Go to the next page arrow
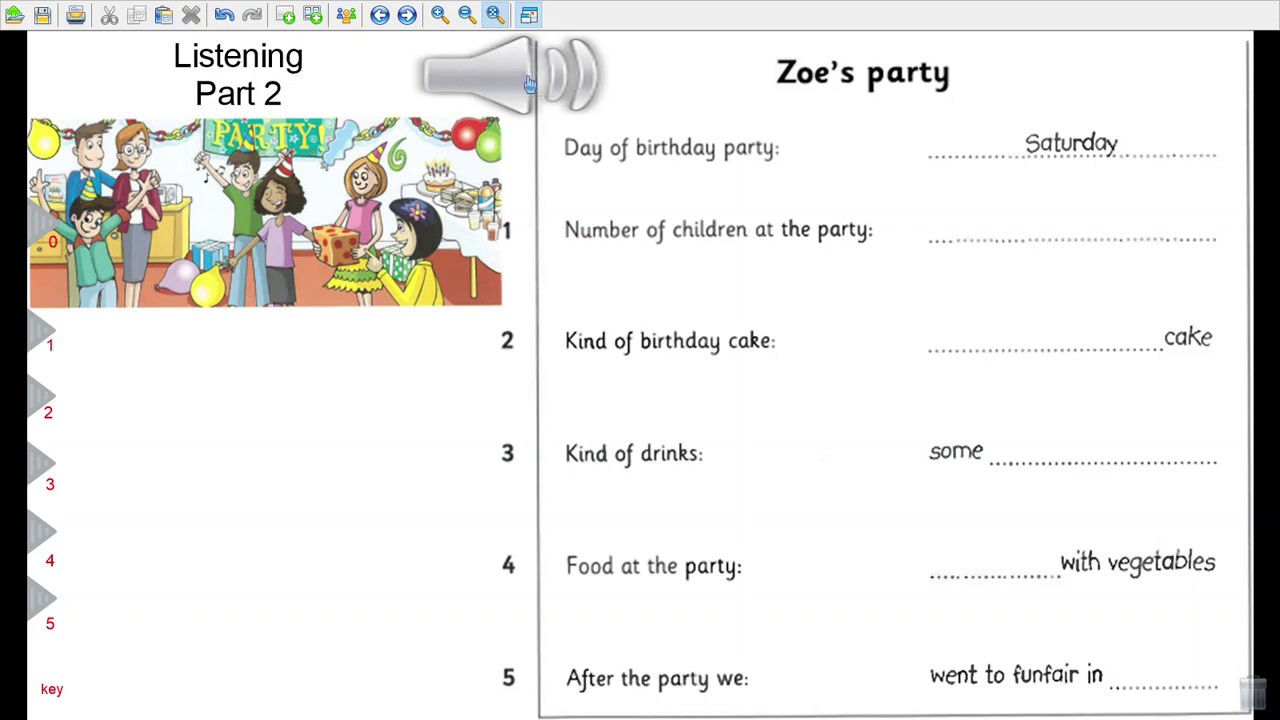Image resolution: width=1280 pixels, height=720 pixels. [x=407, y=15]
